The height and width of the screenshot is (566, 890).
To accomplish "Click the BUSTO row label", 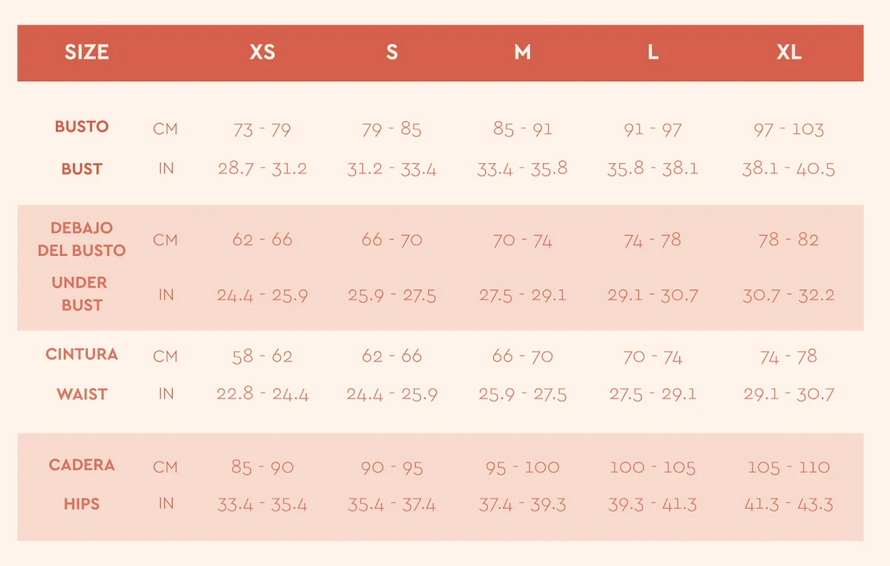I will coord(82,127).
